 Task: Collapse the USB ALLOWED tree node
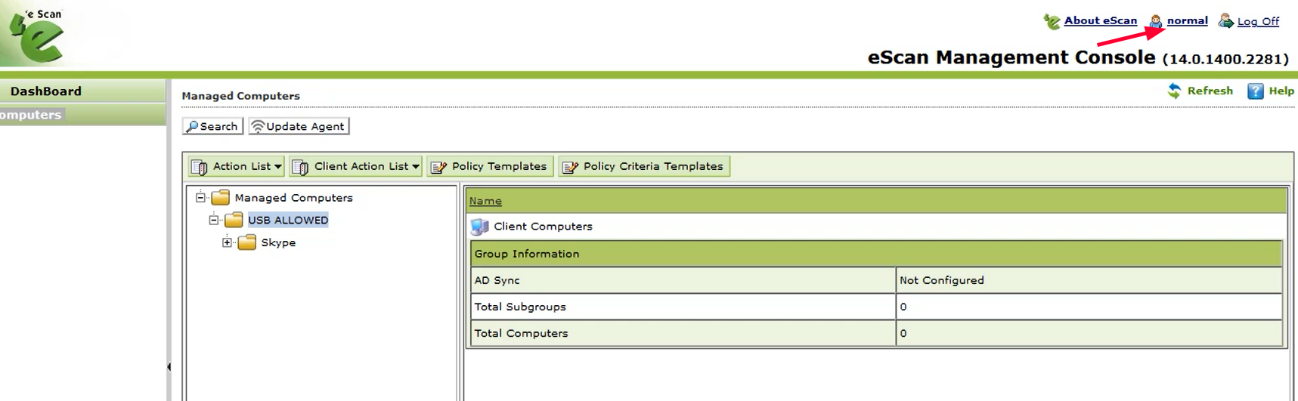[x=214, y=220]
